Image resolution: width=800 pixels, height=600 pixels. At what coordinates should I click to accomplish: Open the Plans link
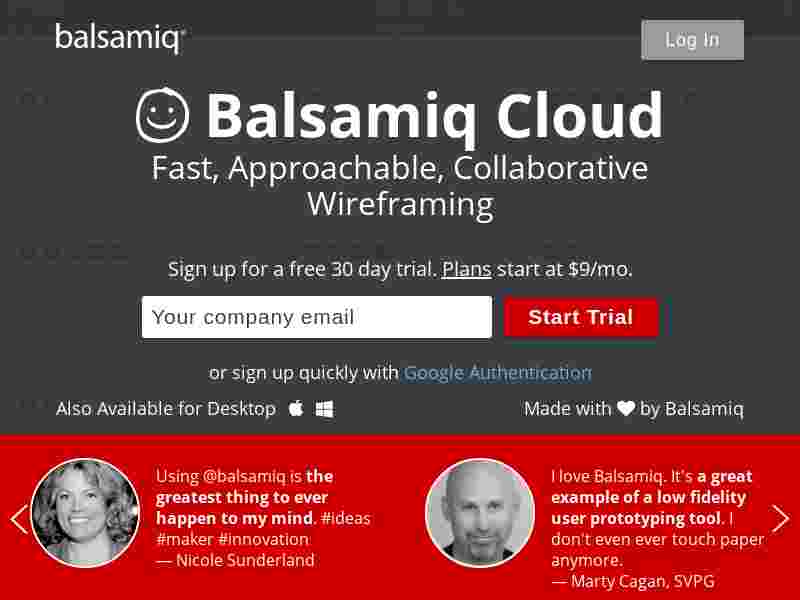tap(466, 269)
